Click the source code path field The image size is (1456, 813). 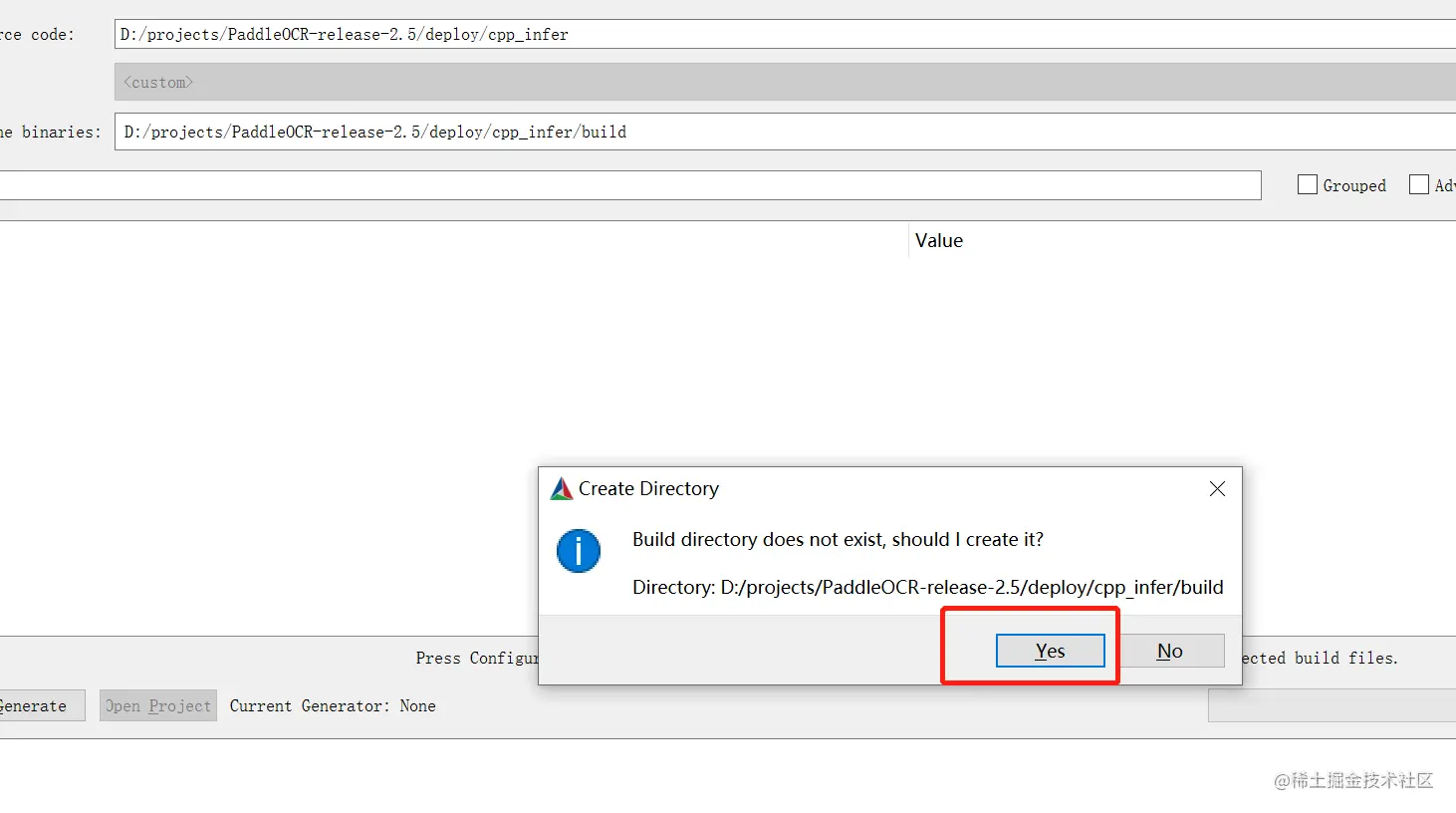coord(598,33)
